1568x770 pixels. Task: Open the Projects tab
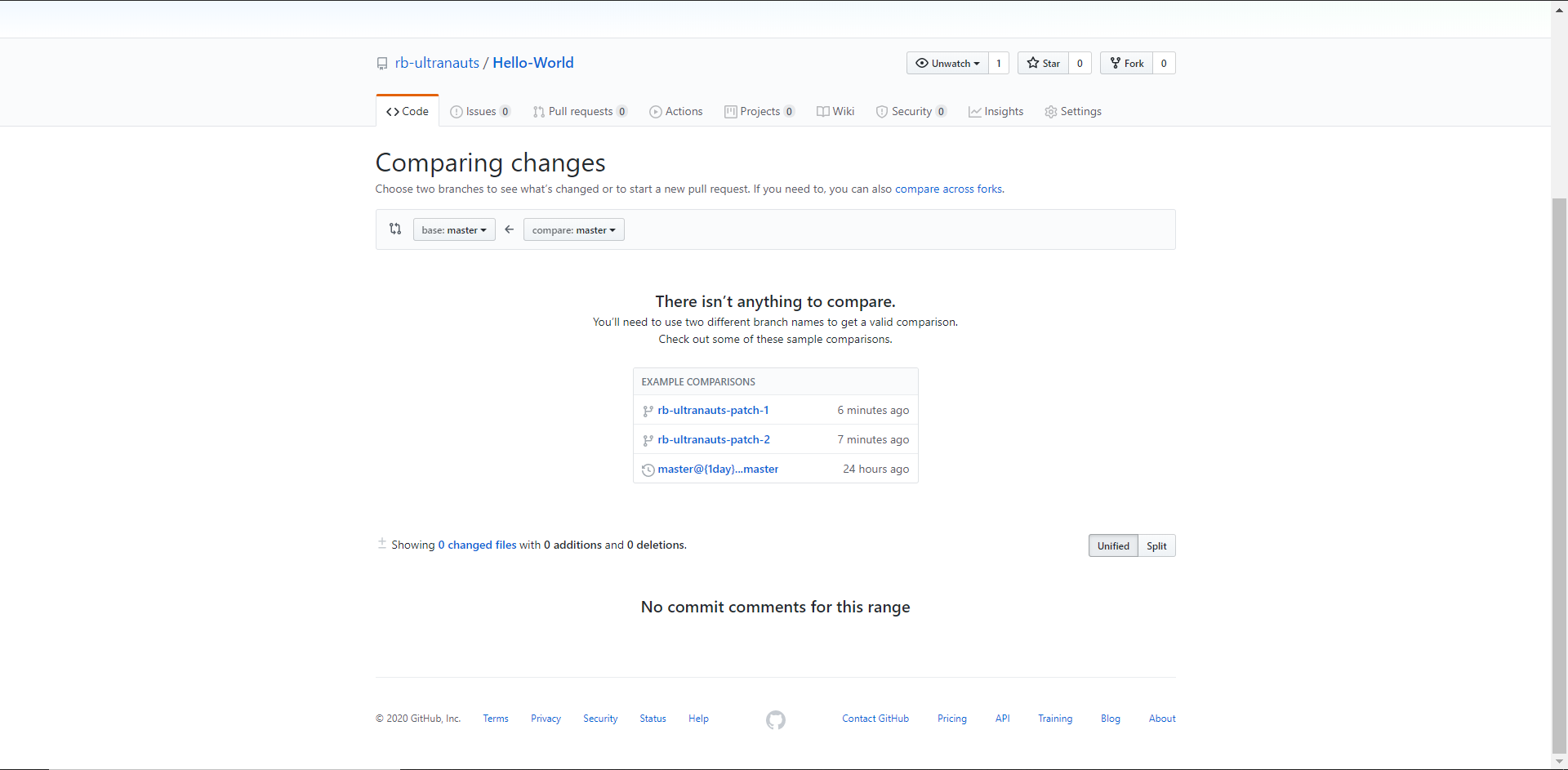759,111
